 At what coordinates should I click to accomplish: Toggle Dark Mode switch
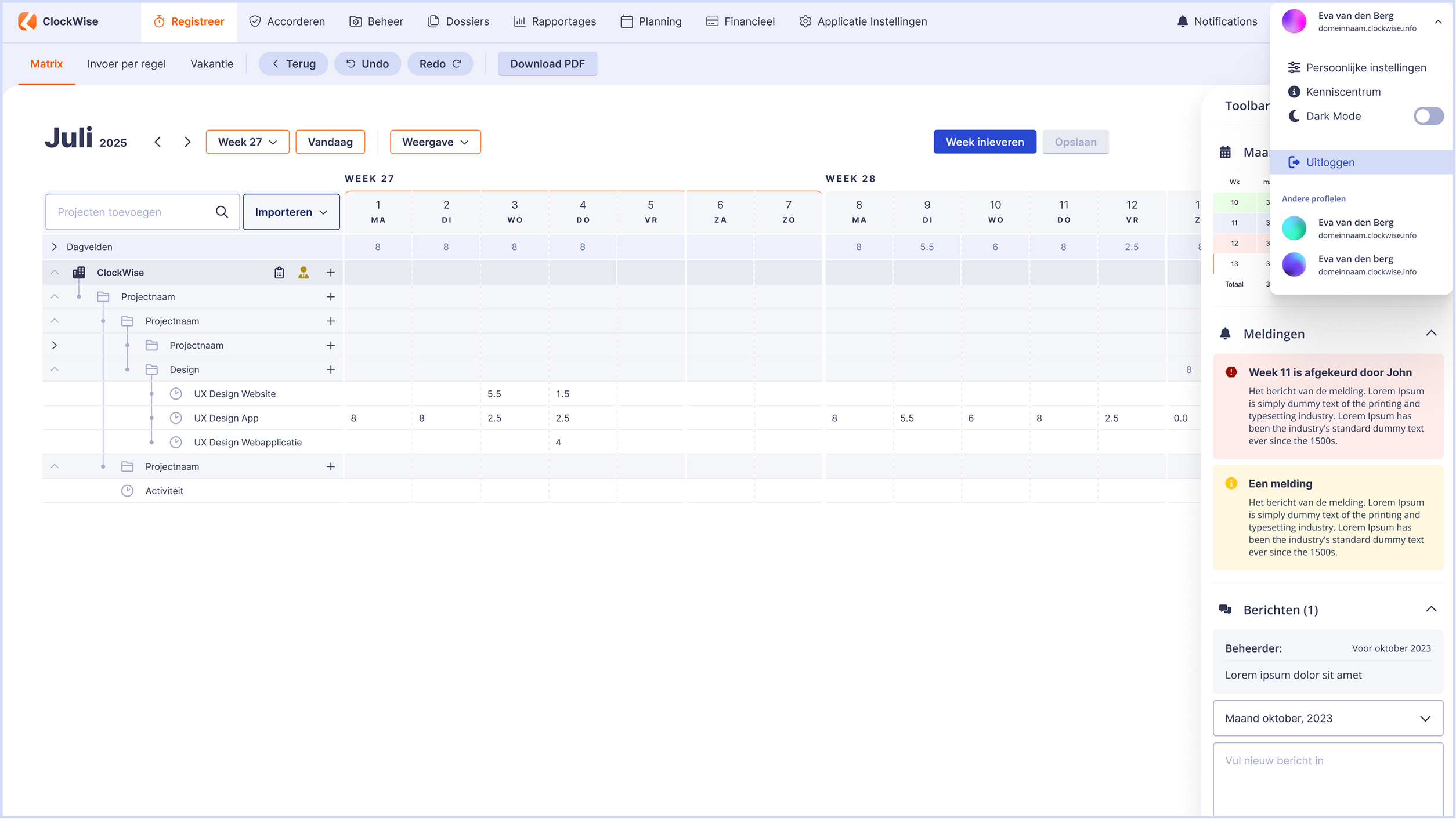[x=1428, y=116]
